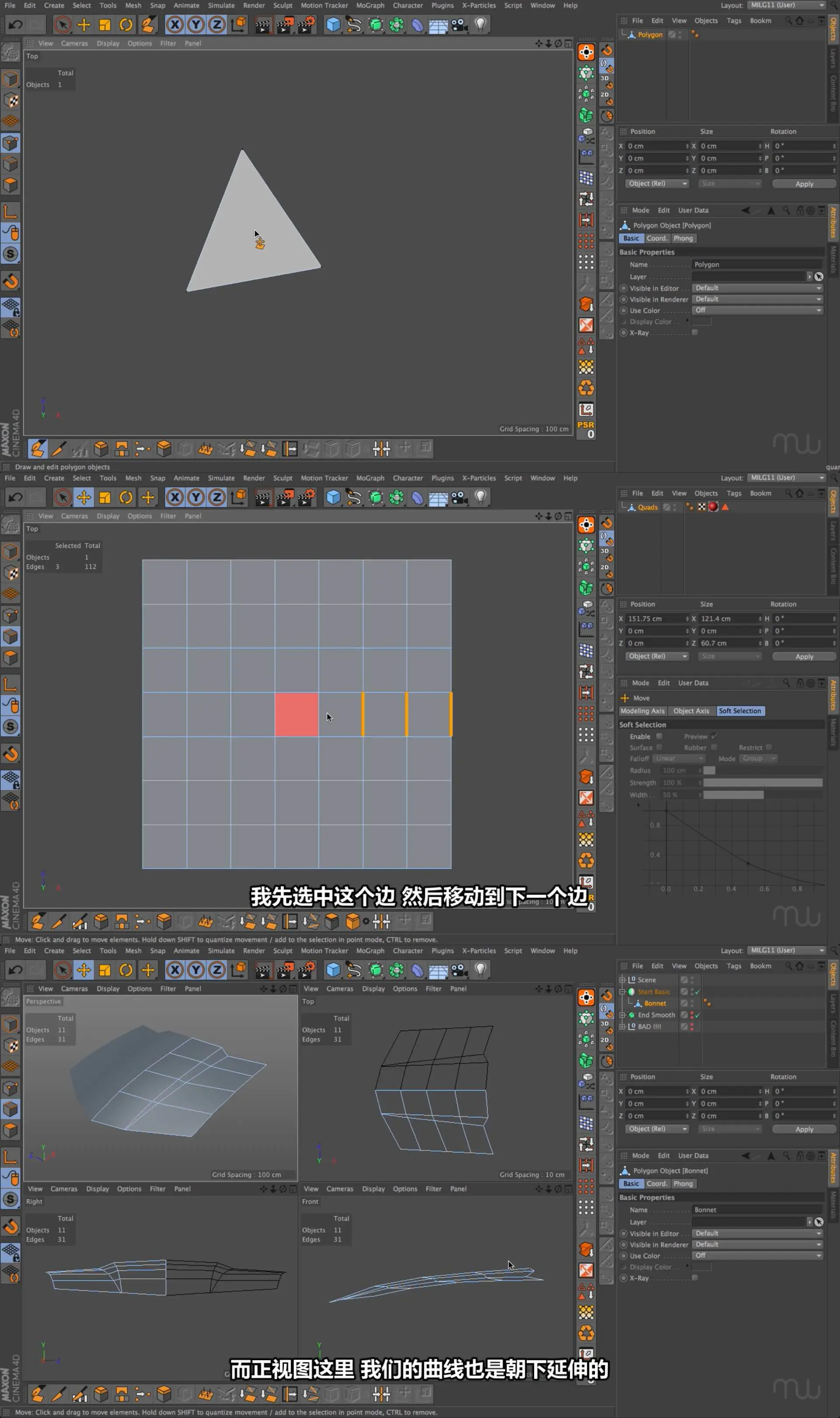Viewport: 840px width, 1418px height.
Task: Click Home icon in Bonnet window object manager
Action: click(799, 966)
